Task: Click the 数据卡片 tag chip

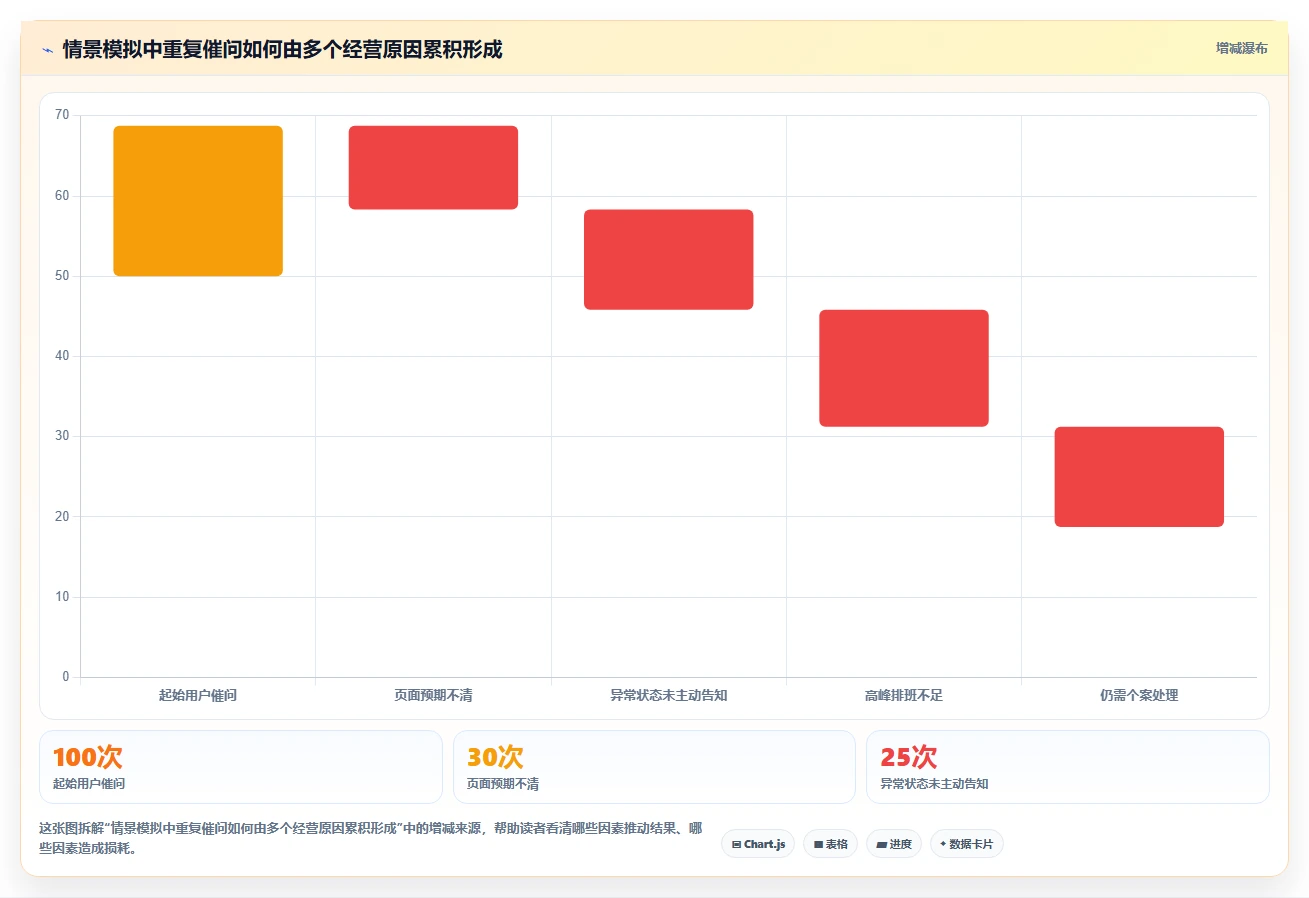Action: [966, 844]
